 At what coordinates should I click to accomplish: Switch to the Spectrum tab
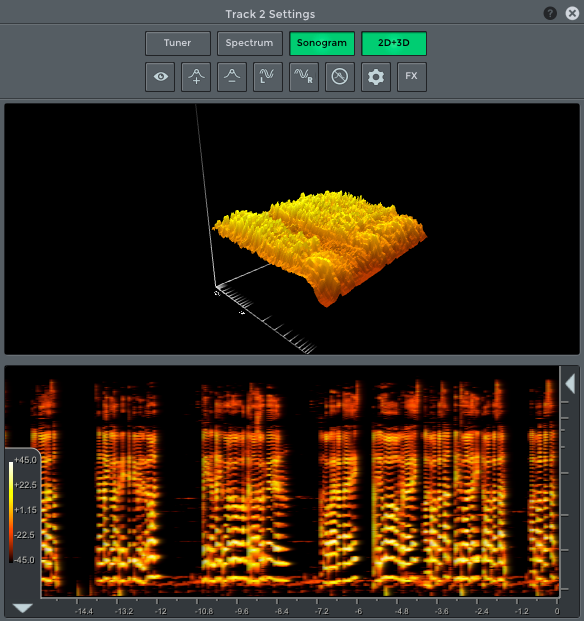click(249, 43)
